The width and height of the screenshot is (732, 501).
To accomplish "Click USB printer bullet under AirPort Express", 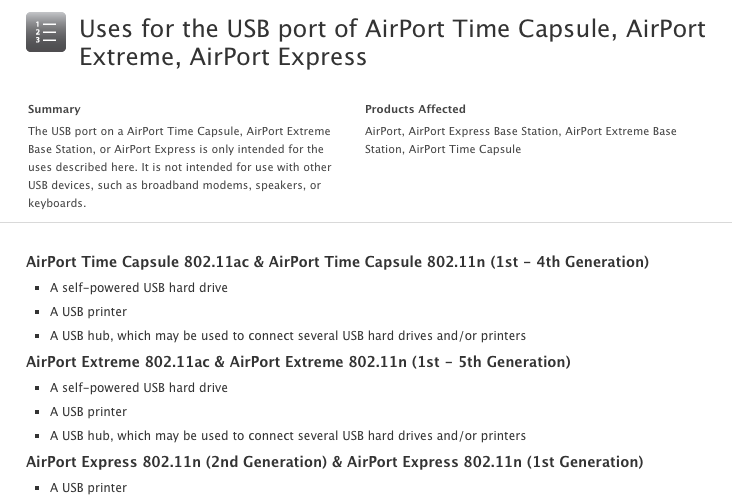I will (88, 488).
